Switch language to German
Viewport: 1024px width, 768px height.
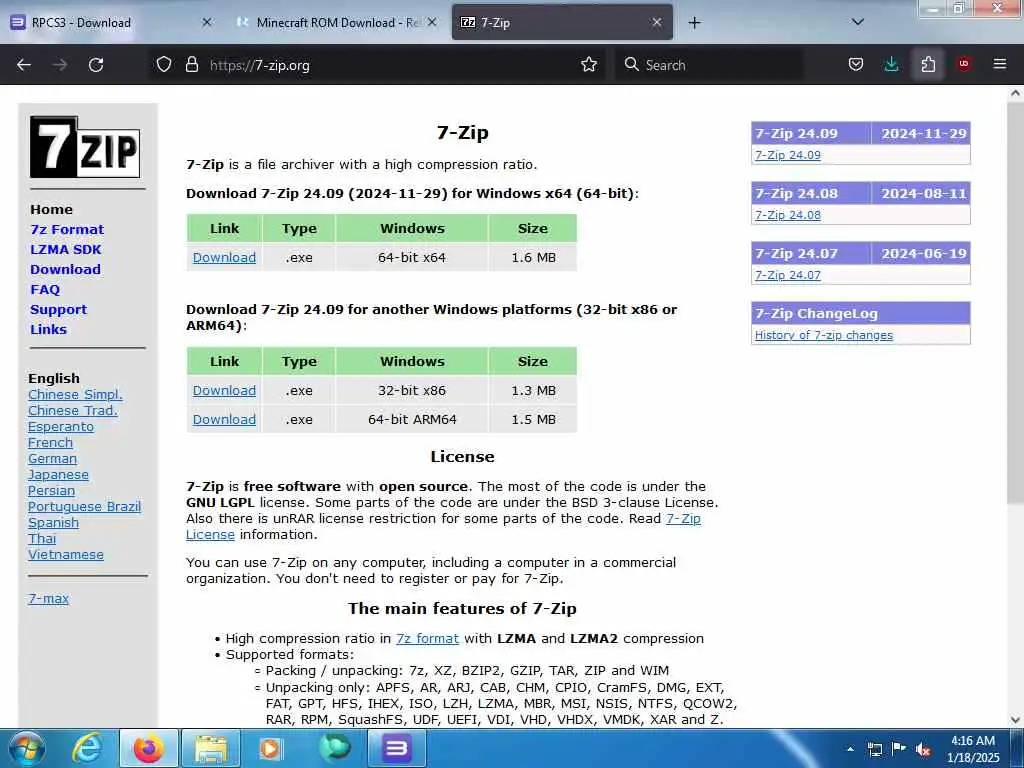[x=52, y=458]
